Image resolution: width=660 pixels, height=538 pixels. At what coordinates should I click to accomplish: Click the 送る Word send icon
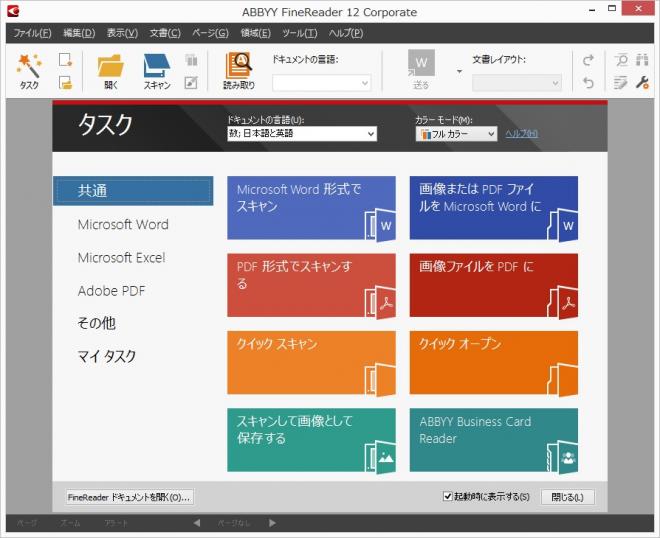[x=421, y=63]
